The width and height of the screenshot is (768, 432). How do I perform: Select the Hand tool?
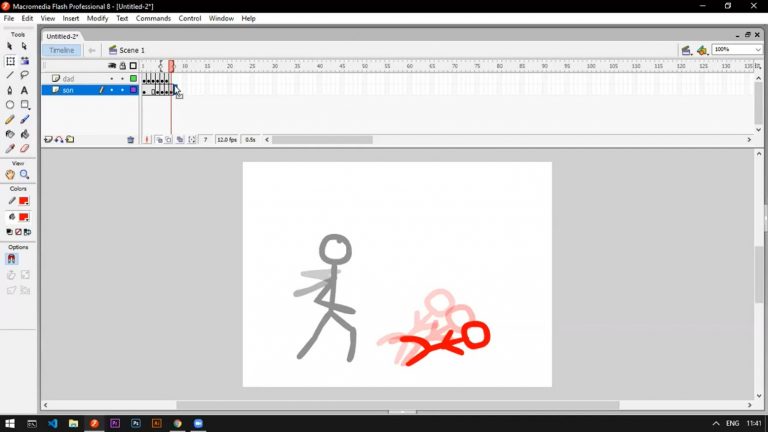click(x=10, y=174)
